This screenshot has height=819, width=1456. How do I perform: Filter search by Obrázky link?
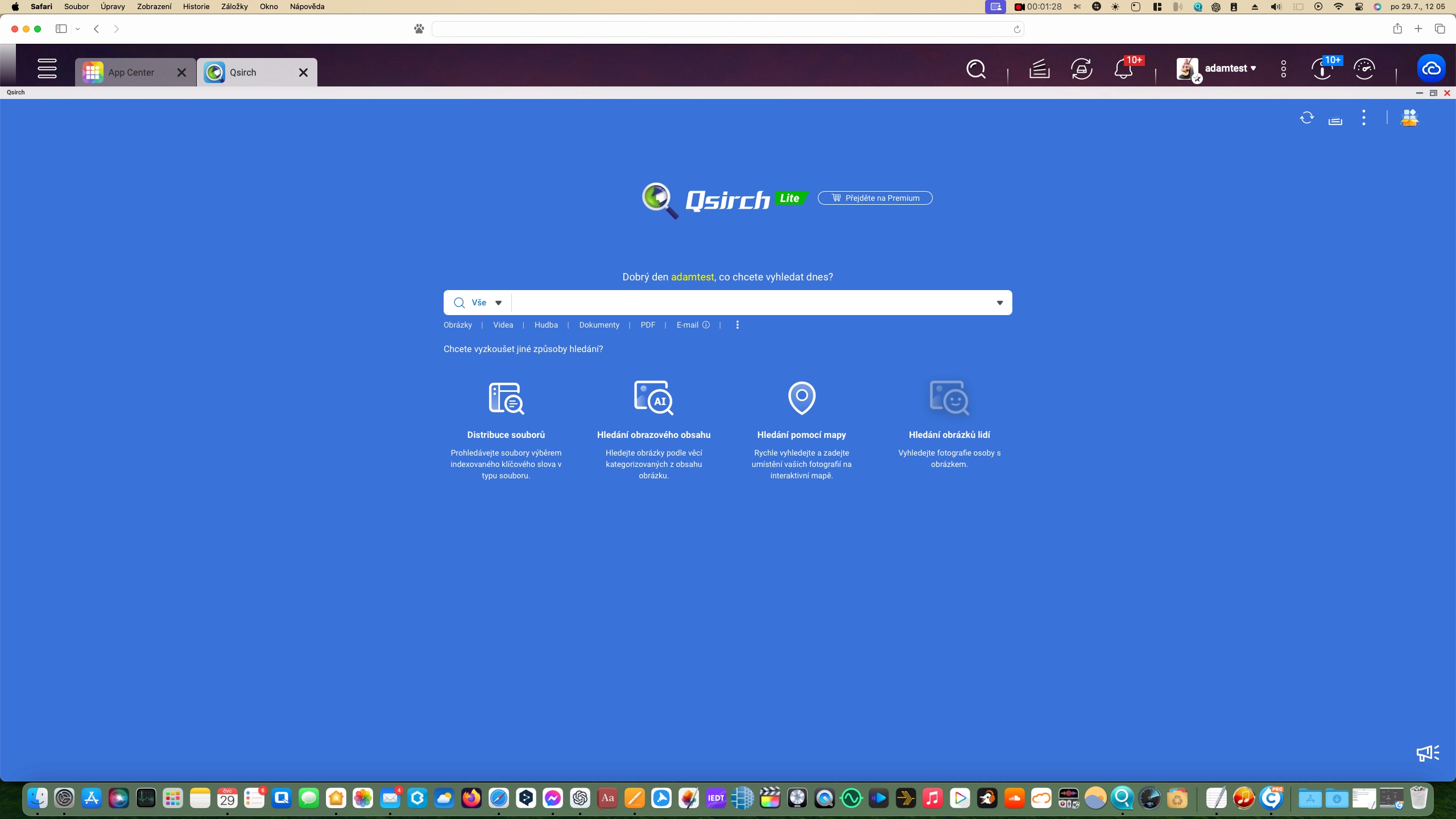click(x=457, y=325)
